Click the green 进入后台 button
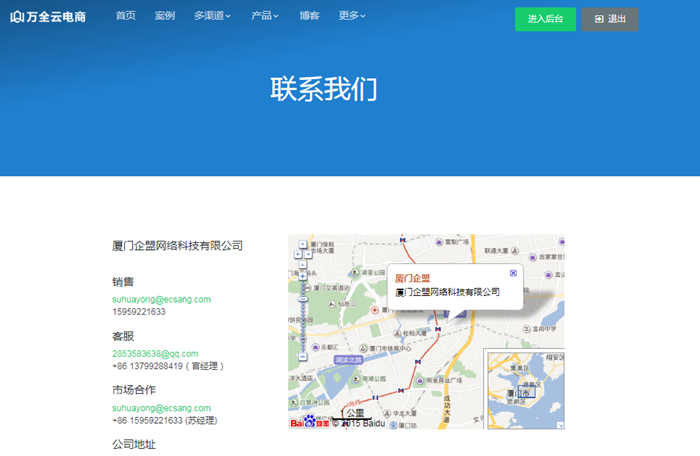The height and width of the screenshot is (456, 700). [545, 19]
